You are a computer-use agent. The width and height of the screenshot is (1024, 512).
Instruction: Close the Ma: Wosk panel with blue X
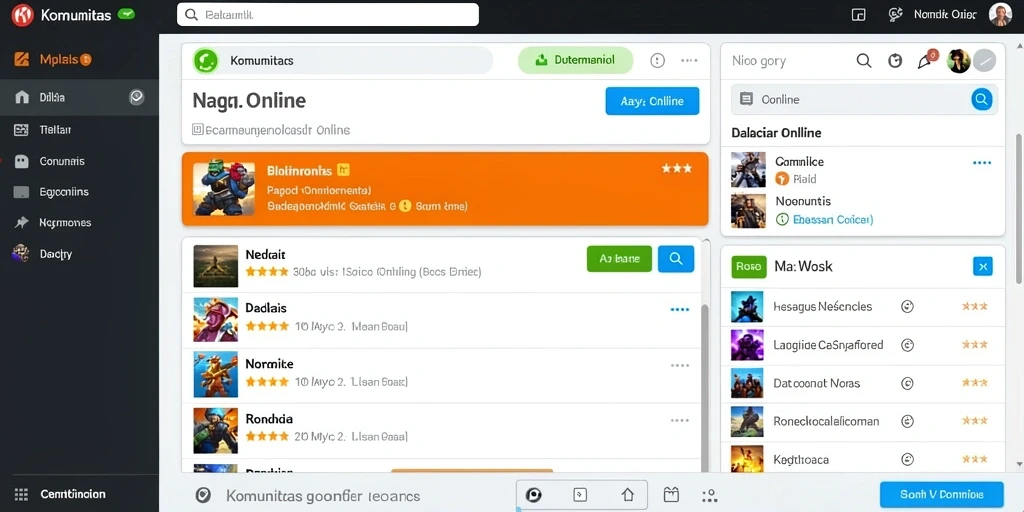coord(983,266)
